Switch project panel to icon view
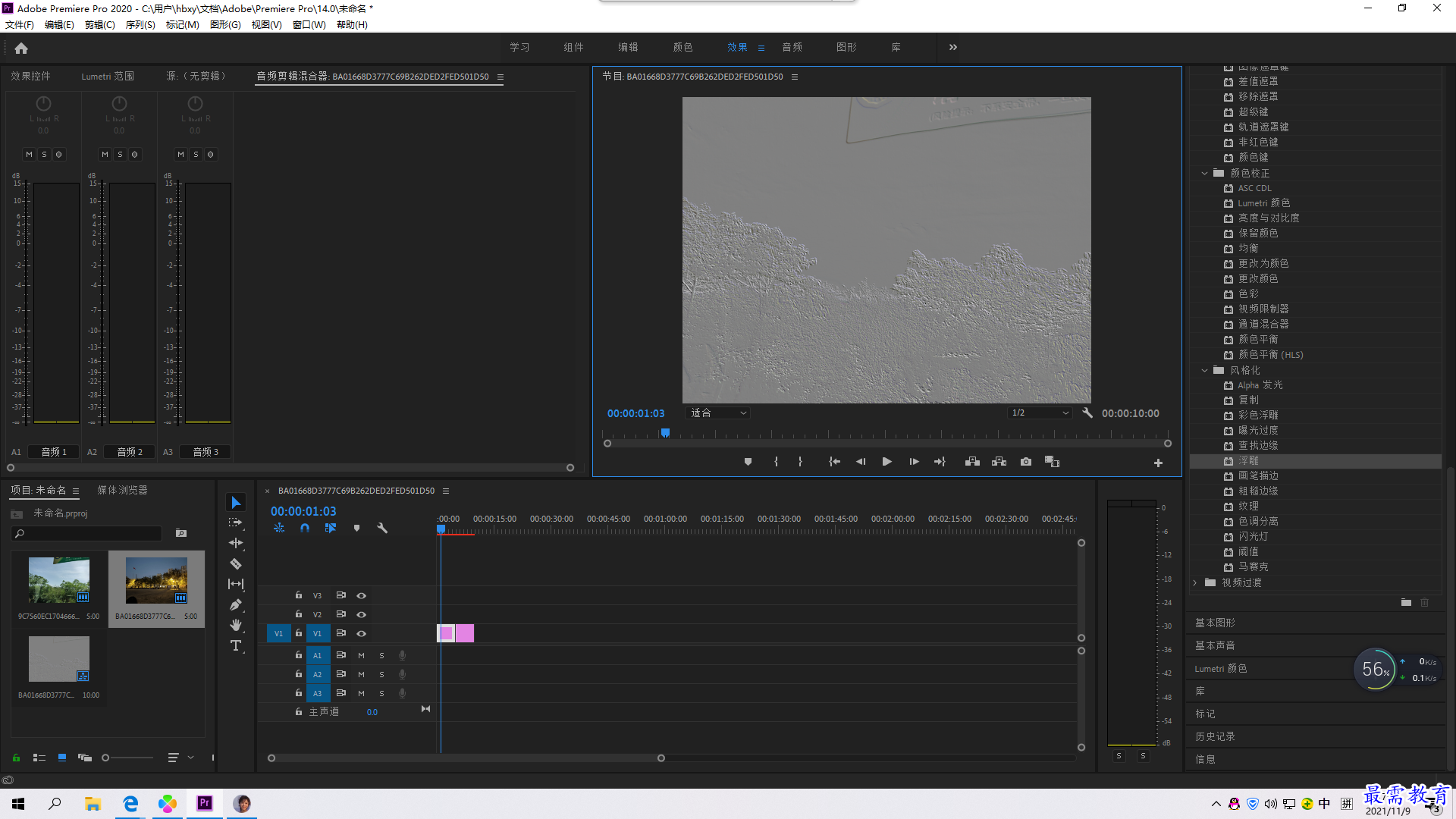The width and height of the screenshot is (1456, 819). [62, 758]
